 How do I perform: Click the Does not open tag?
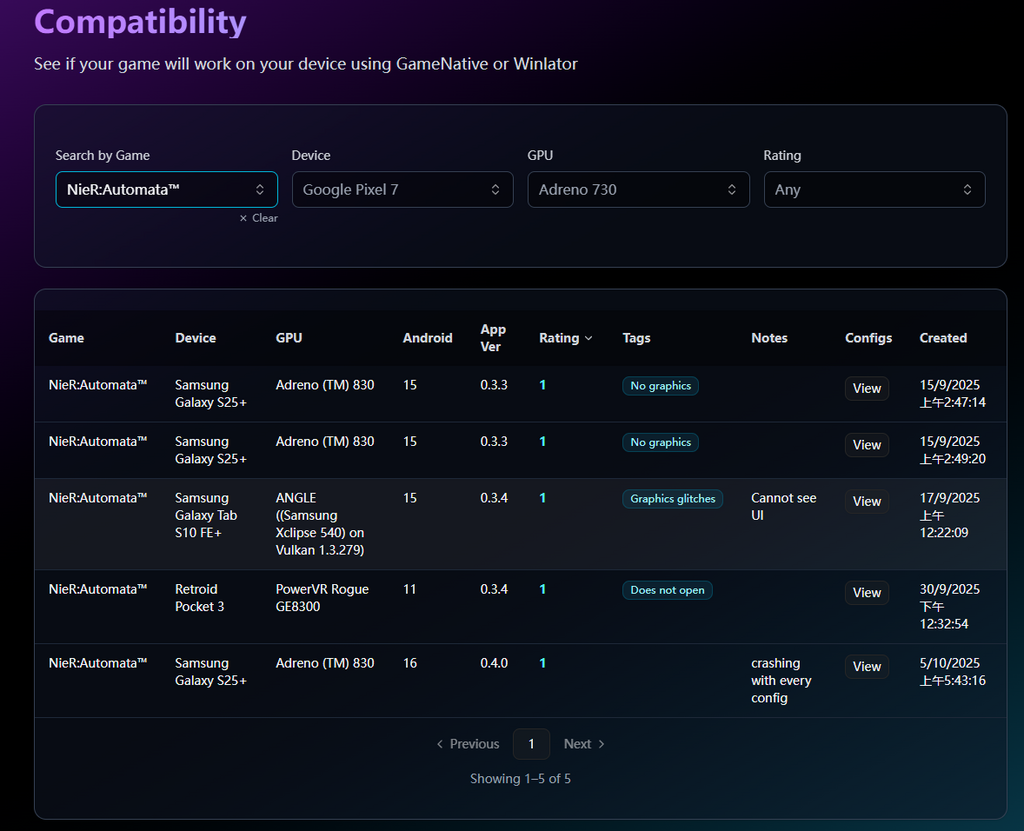(667, 590)
